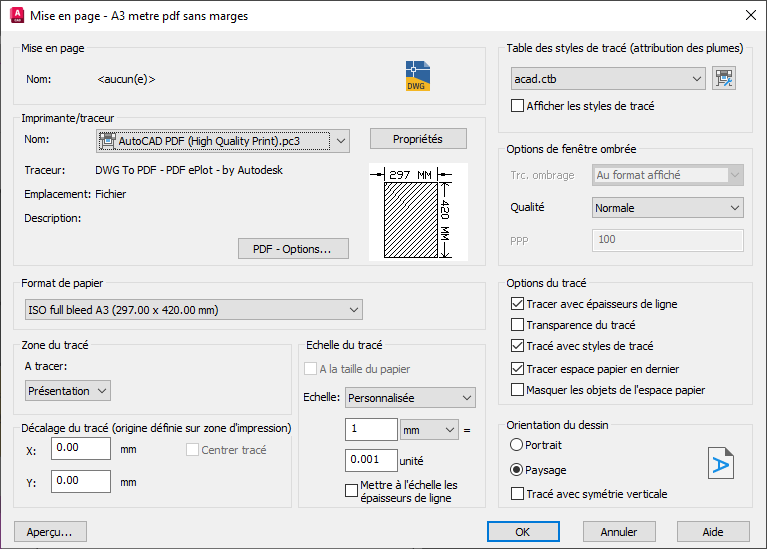Enable Afficher les styles de tracé
Viewport: 767px width, 549px height.
click(518, 105)
